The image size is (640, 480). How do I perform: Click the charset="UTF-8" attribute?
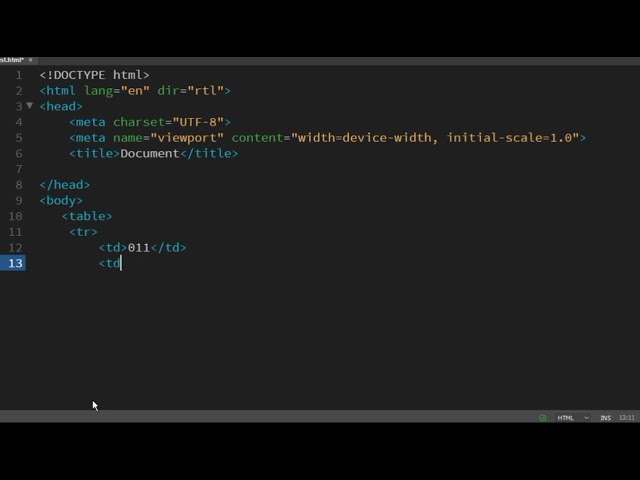click(x=169, y=122)
